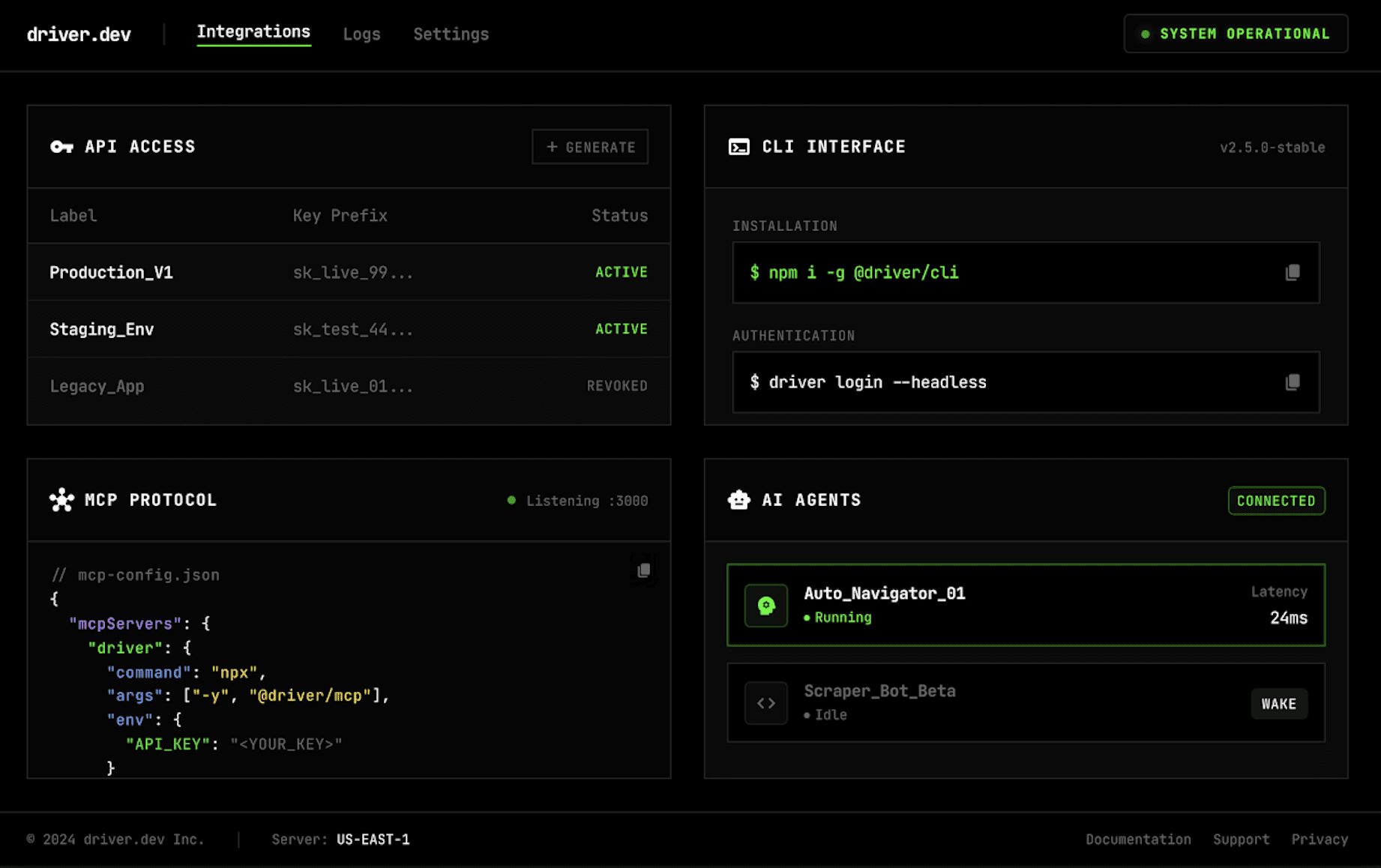Click the ACTIVE status of Staging_Env
The width and height of the screenshot is (1381, 868).
(x=622, y=329)
